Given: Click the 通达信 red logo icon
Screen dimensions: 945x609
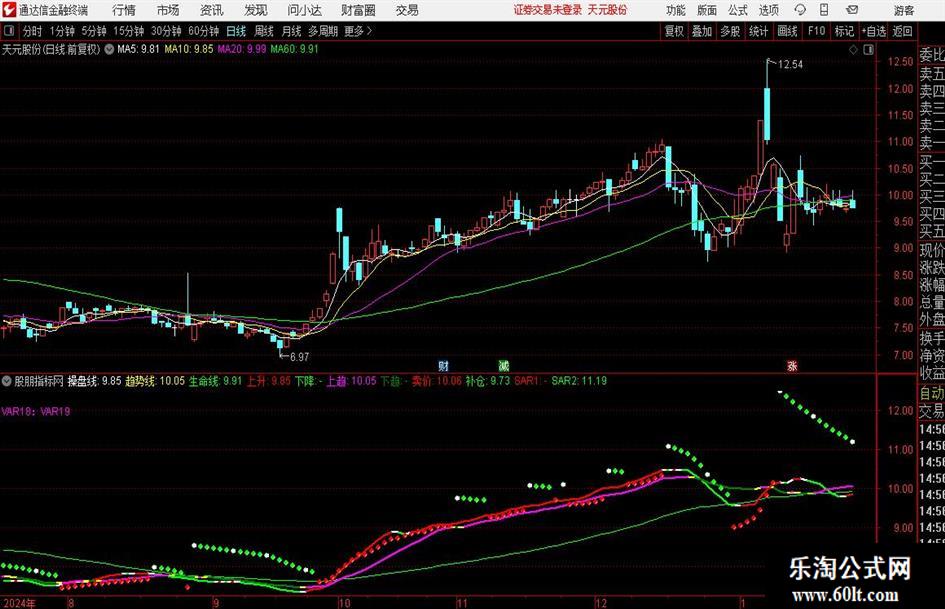Looking at the screenshot, I should click(x=9, y=10).
